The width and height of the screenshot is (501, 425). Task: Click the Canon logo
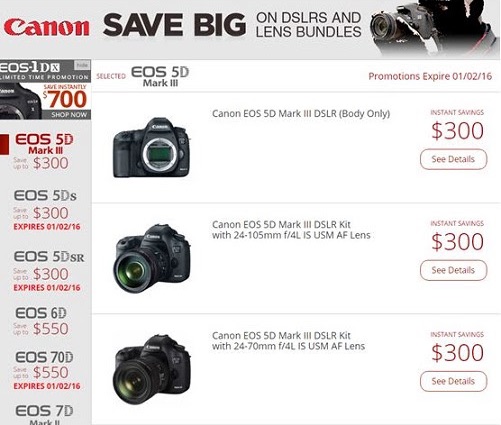(46, 27)
